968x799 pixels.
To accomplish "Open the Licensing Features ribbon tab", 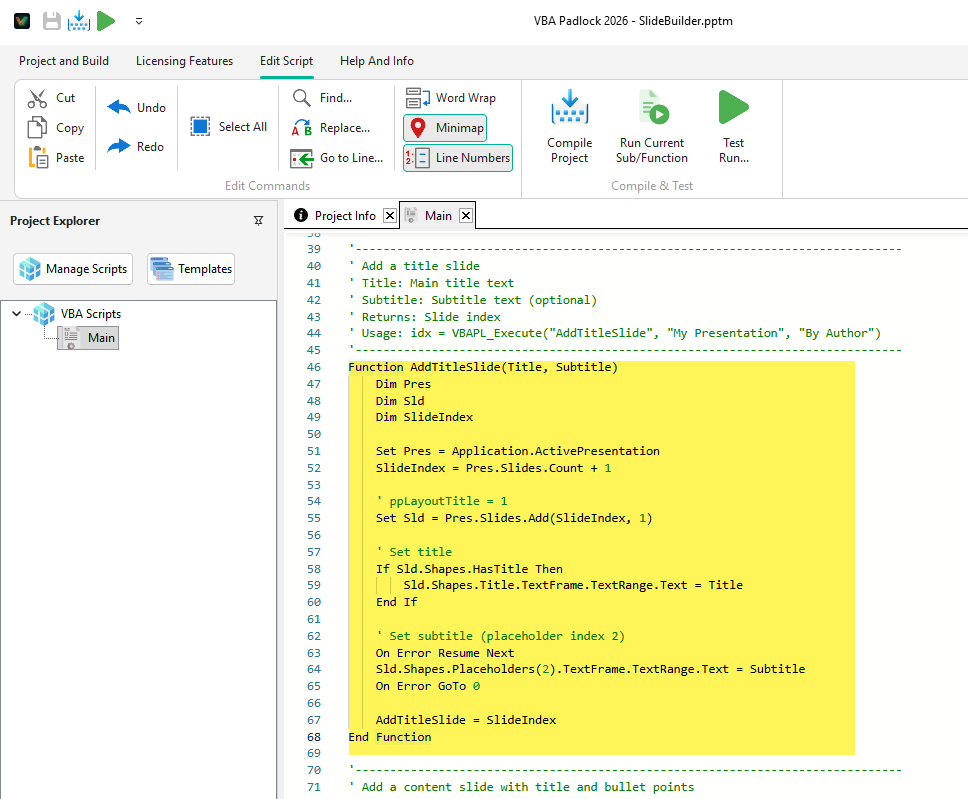I will 184,61.
